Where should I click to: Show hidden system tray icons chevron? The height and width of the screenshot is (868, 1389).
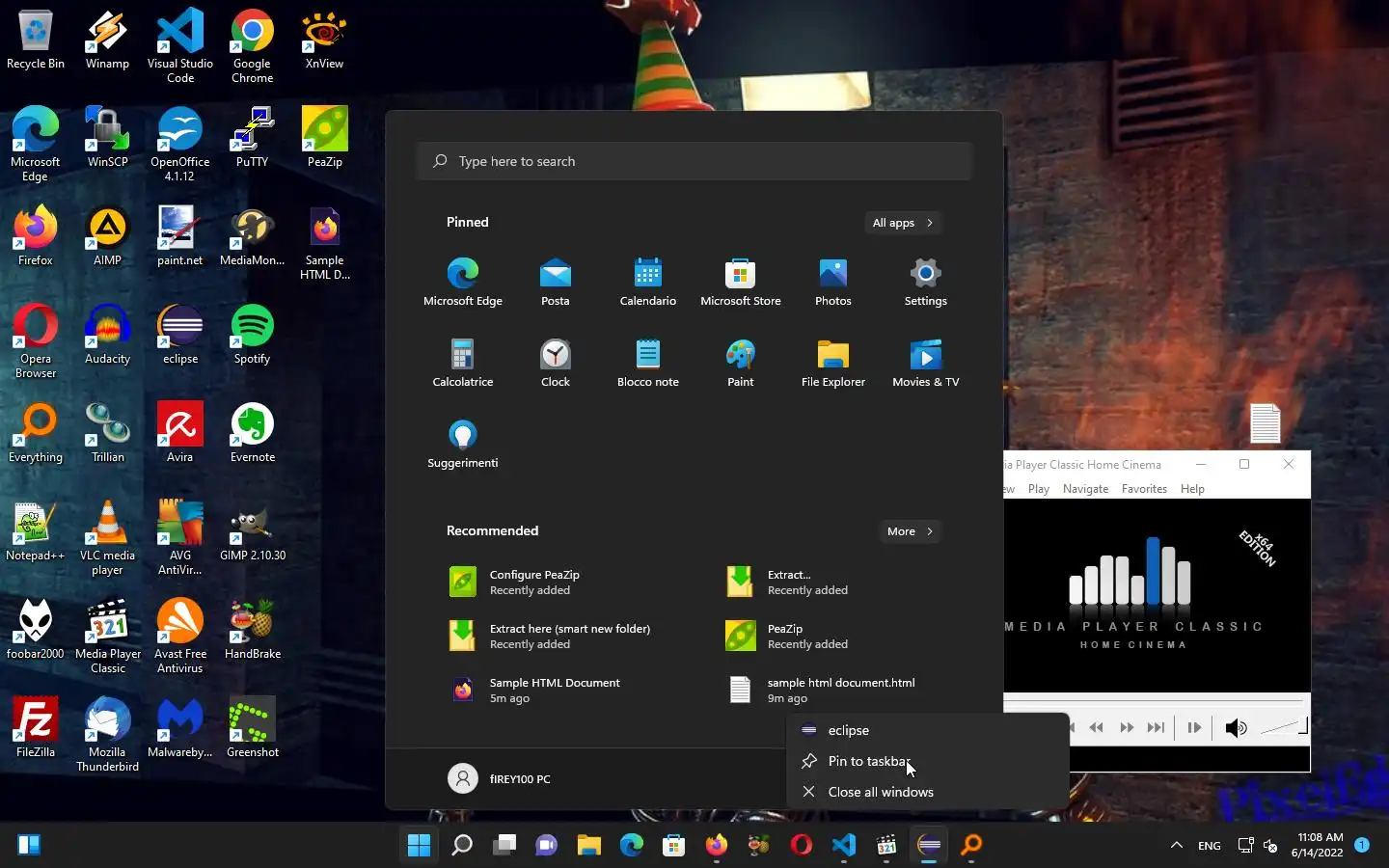[x=1176, y=846]
